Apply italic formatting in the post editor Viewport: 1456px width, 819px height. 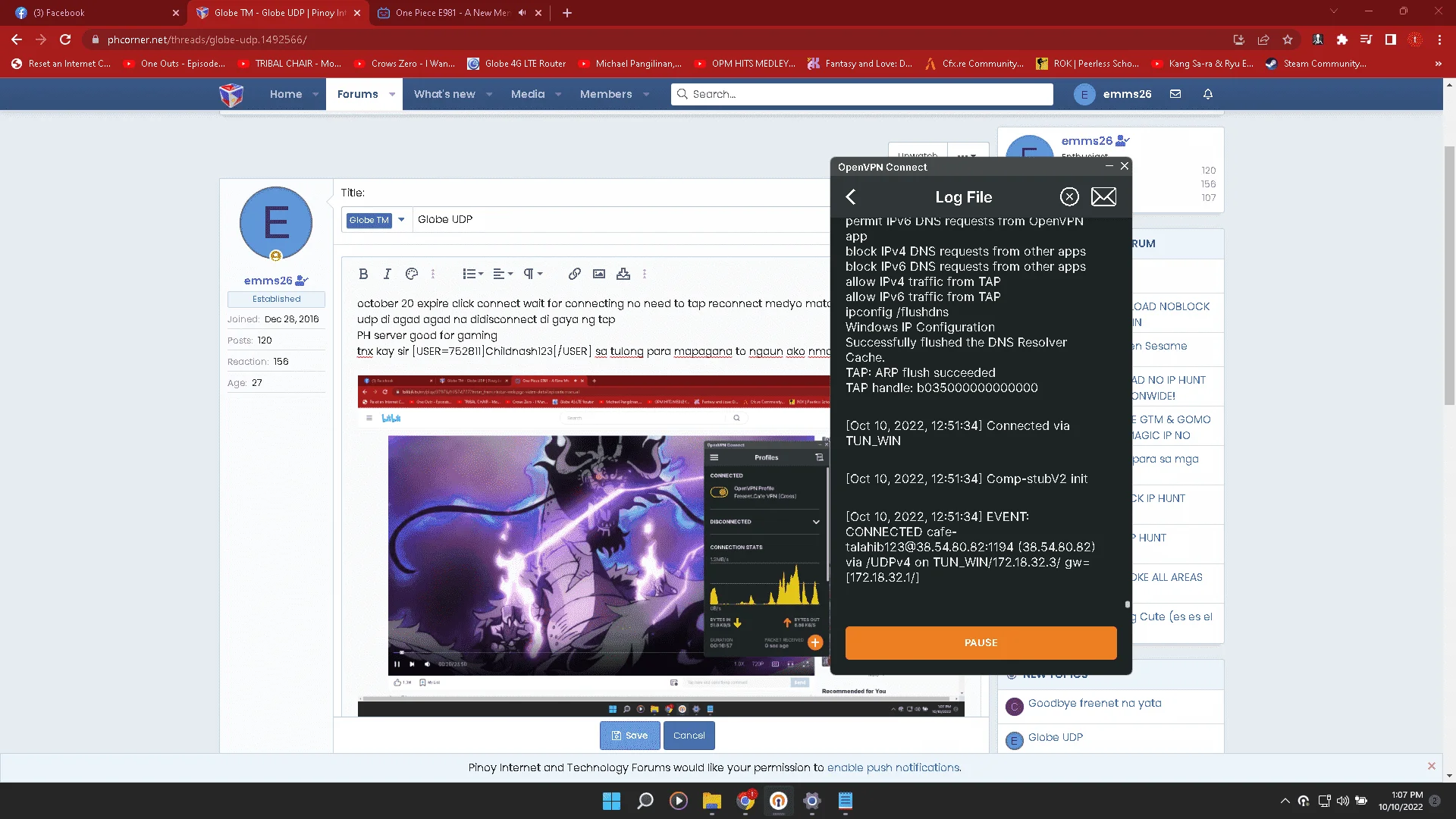pos(388,274)
